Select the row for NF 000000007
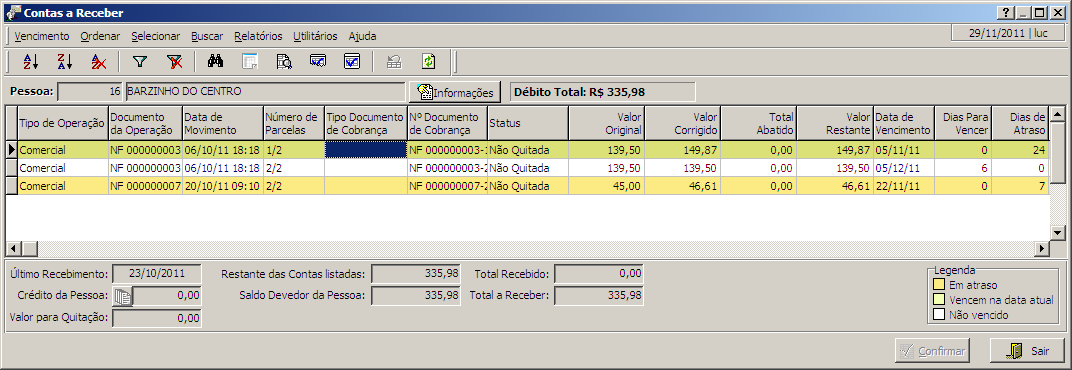1072x370 pixels. pyautogui.click(x=527, y=185)
